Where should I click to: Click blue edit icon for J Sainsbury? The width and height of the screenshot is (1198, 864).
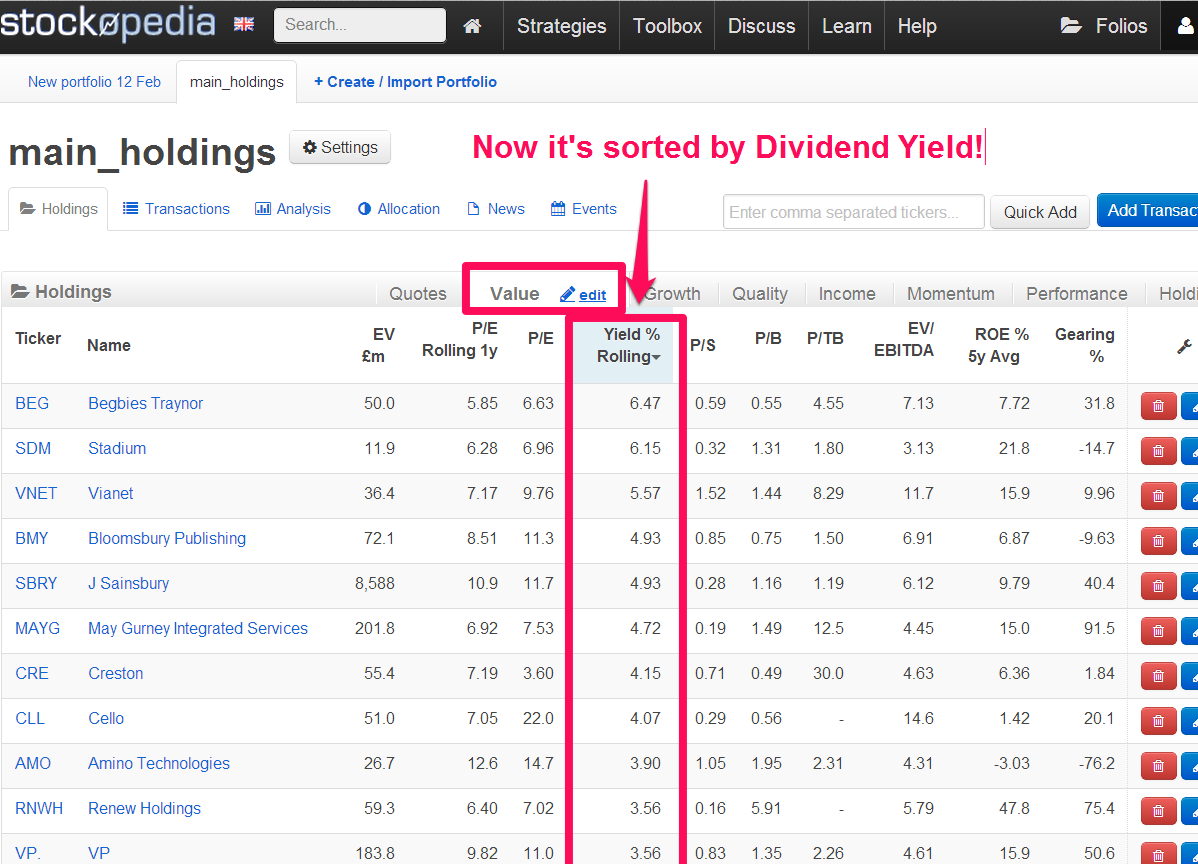[1190, 586]
